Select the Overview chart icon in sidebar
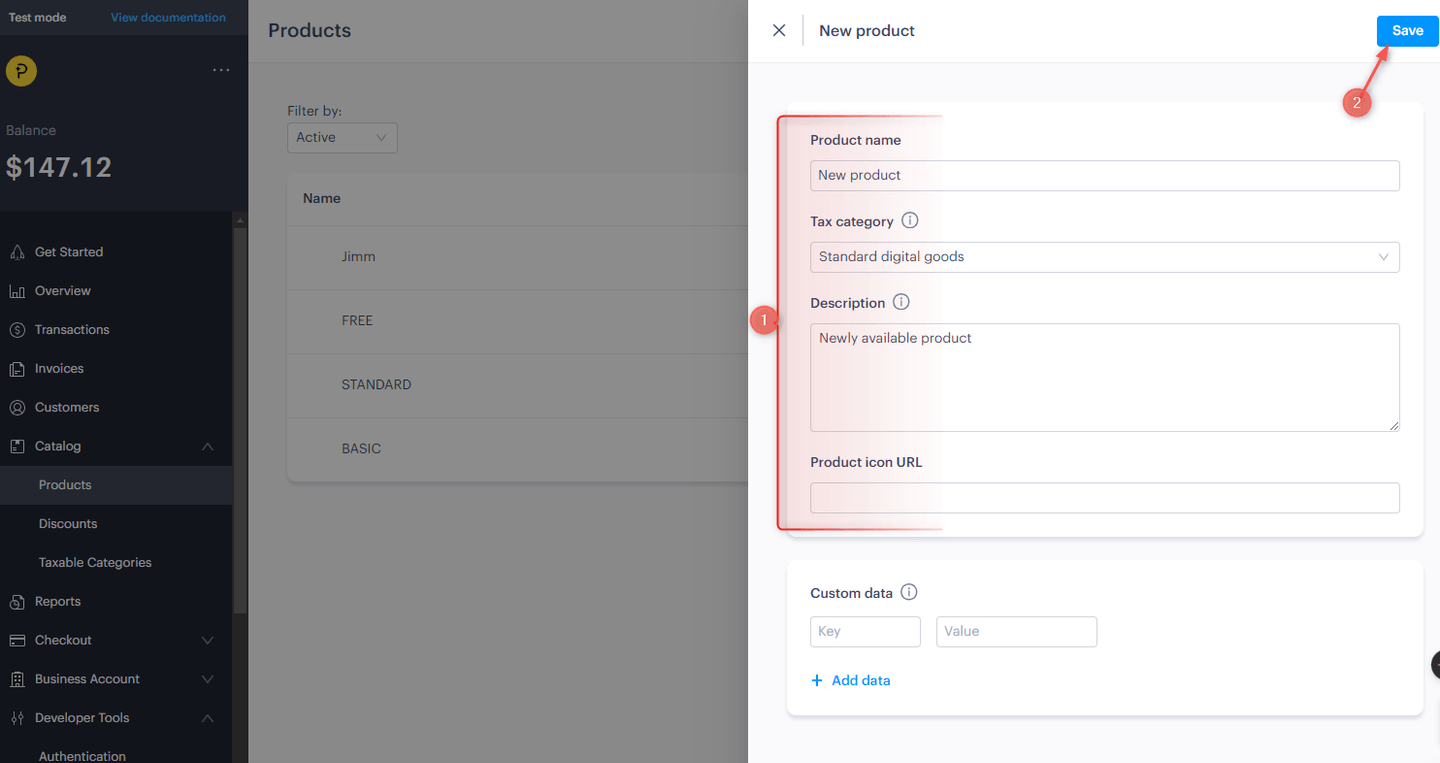 point(18,290)
